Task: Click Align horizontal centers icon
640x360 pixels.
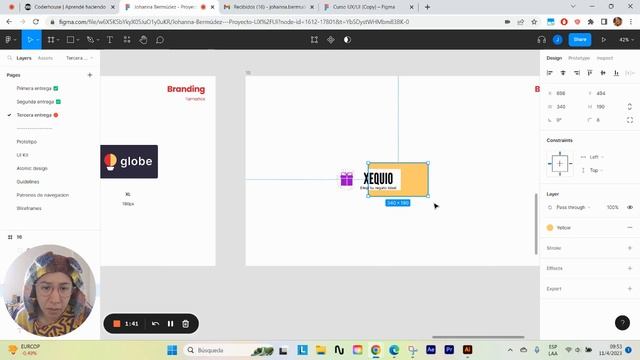Action: [x=563, y=73]
